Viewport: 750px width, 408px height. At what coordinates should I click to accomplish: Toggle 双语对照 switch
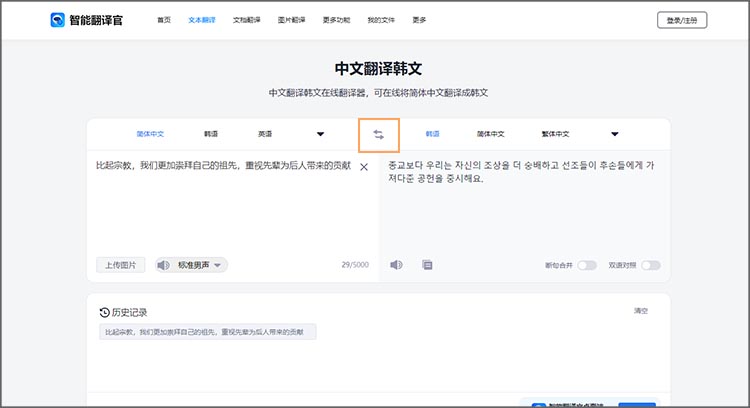[x=651, y=265]
